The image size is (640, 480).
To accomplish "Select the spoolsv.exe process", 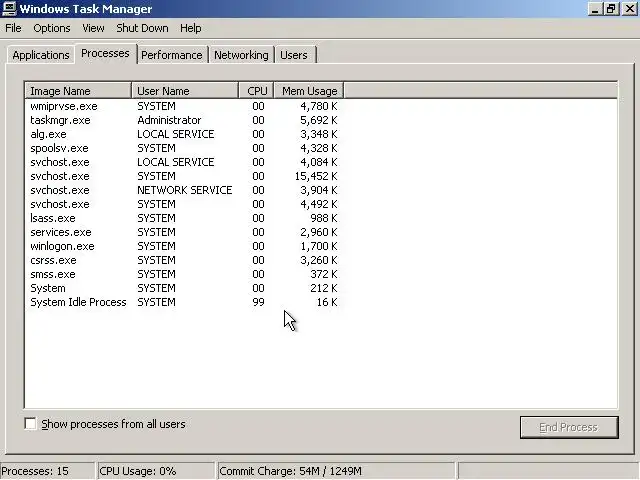I will tap(184, 148).
